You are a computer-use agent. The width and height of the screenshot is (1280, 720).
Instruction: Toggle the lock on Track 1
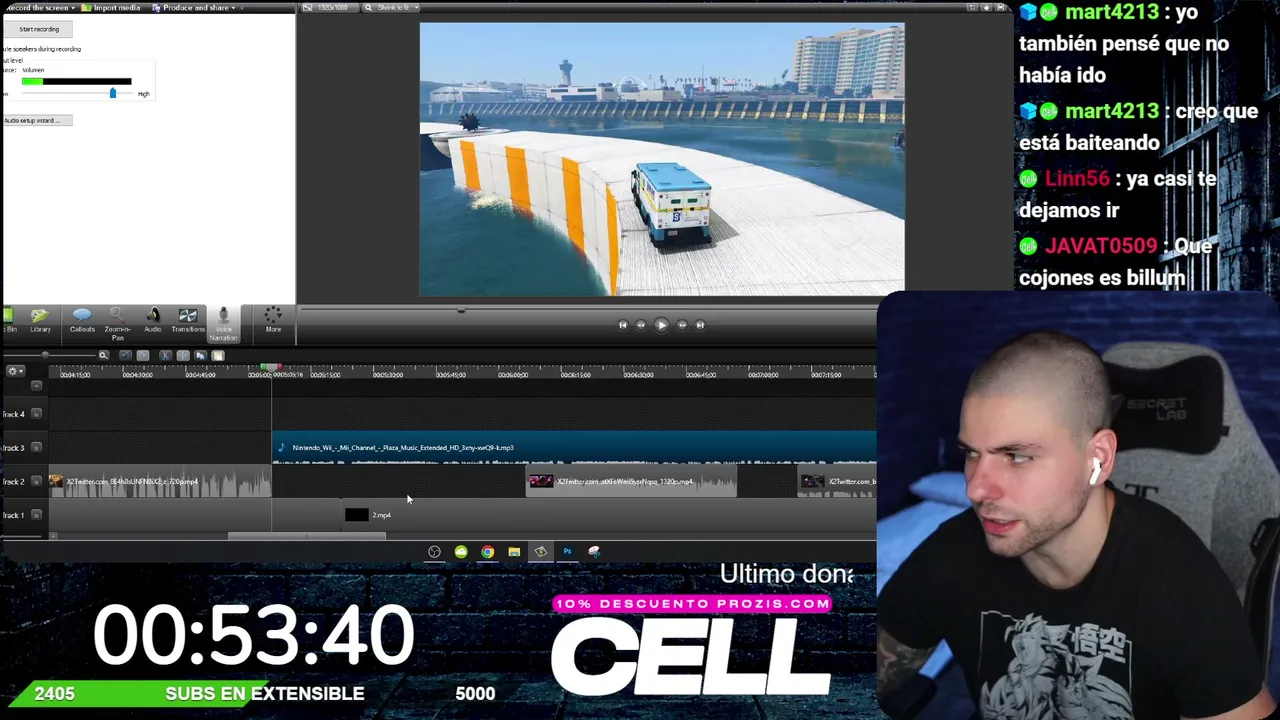37,515
